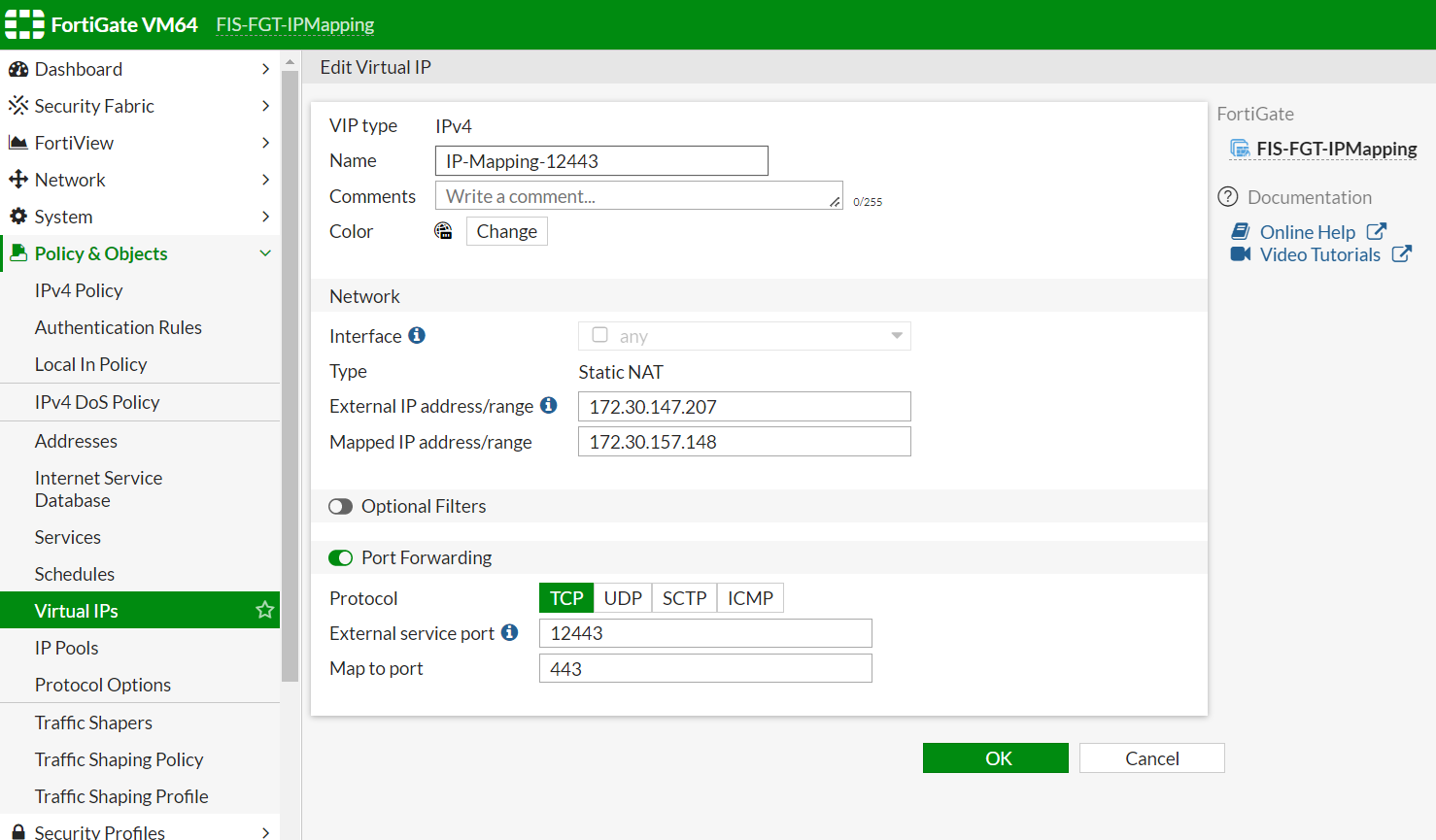Image resolution: width=1436 pixels, height=840 pixels.
Task: Open the Interface dropdown
Action: (896, 335)
